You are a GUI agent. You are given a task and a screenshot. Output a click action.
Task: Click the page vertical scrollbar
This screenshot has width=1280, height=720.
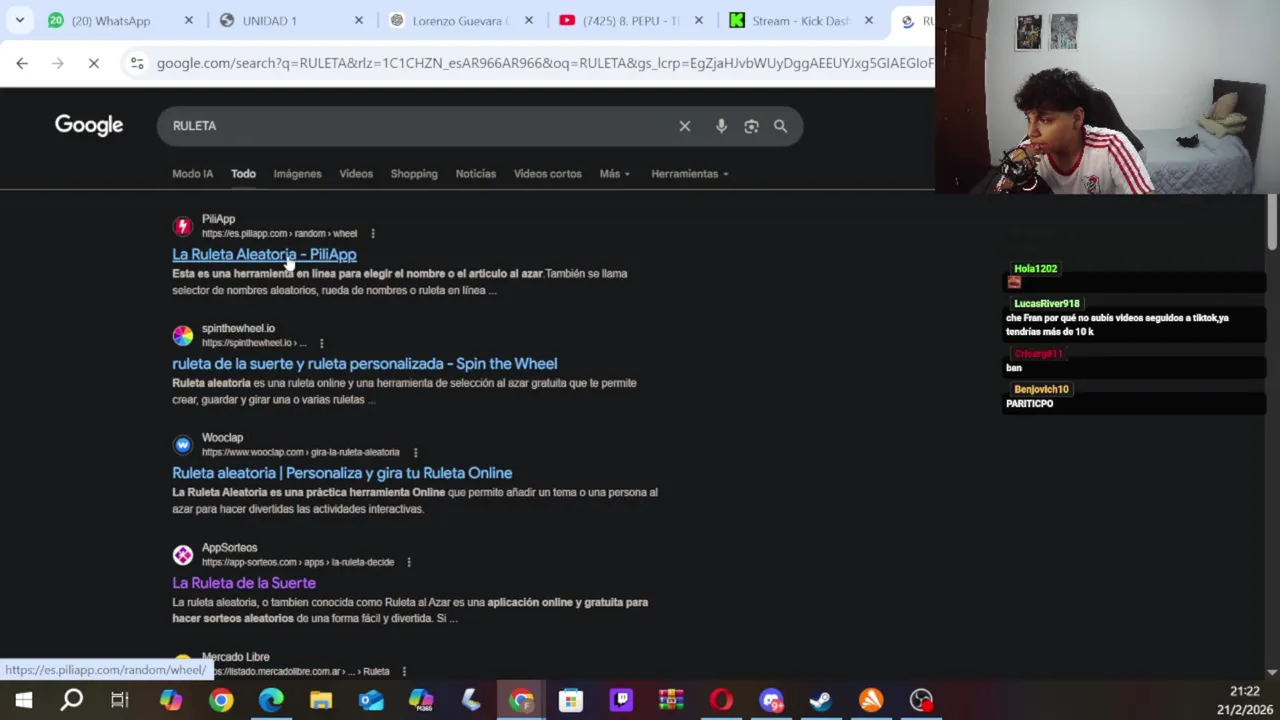[x=1272, y=222]
